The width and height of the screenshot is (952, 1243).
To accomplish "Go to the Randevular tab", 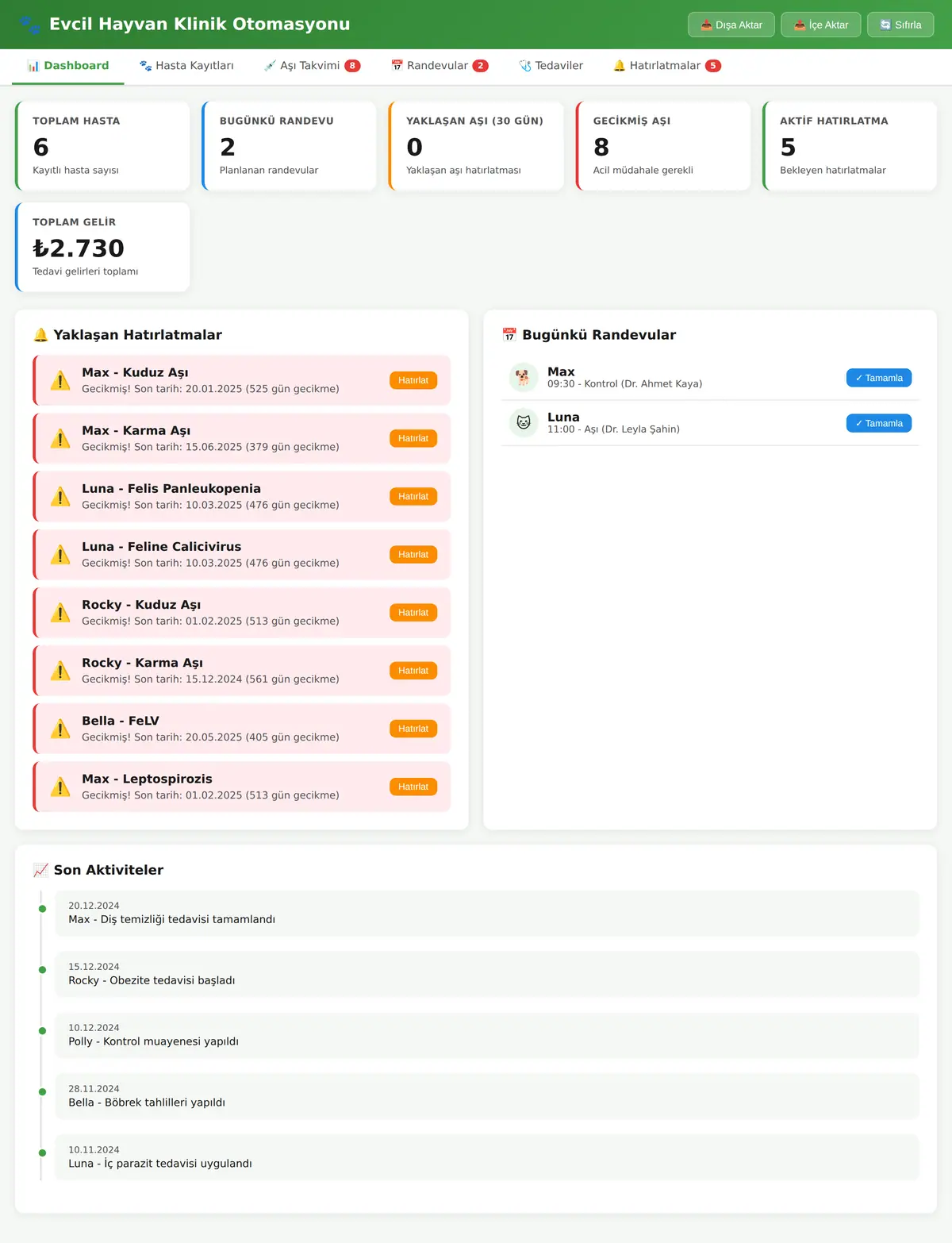I will [440, 66].
